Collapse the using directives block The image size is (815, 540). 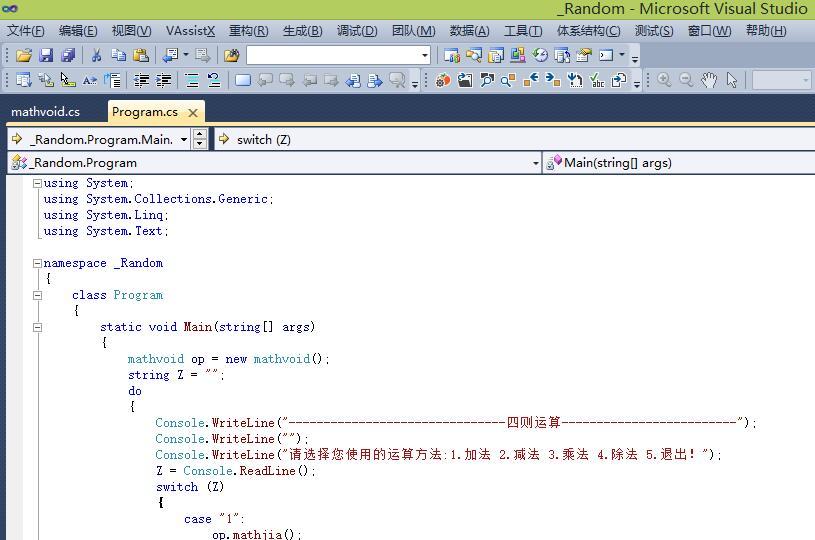point(37,183)
